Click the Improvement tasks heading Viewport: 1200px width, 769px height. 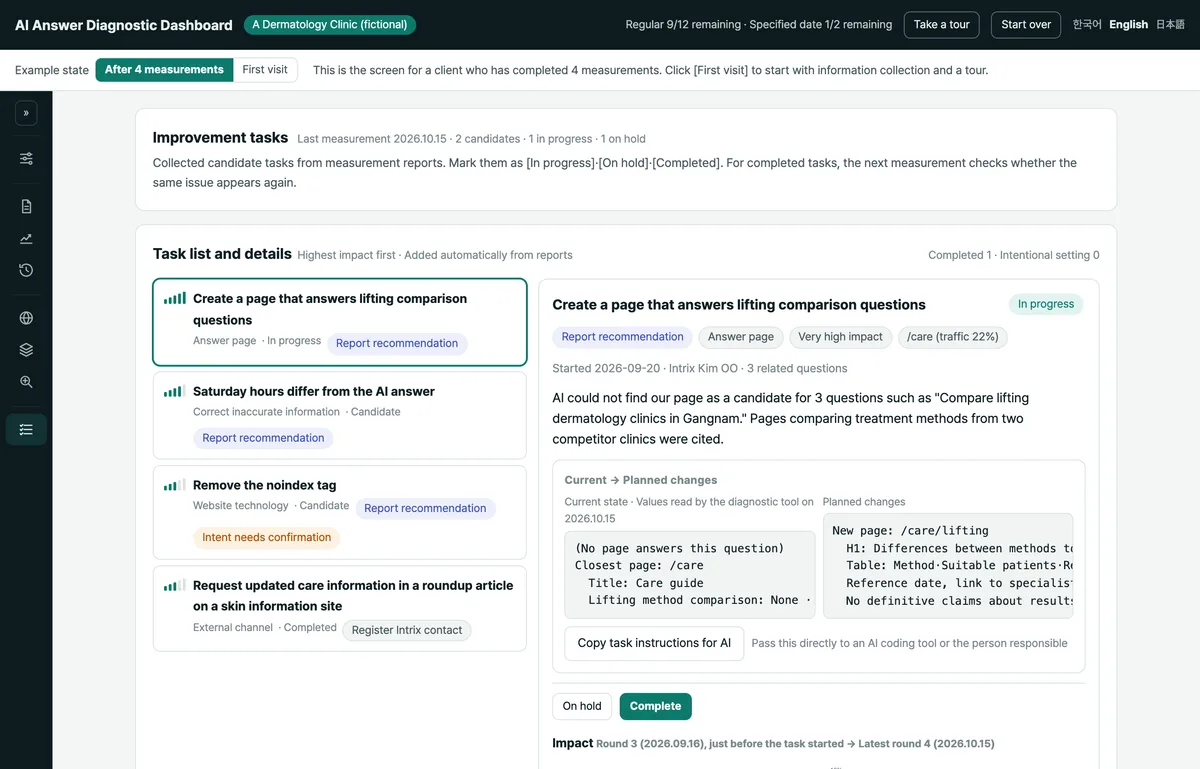220,138
